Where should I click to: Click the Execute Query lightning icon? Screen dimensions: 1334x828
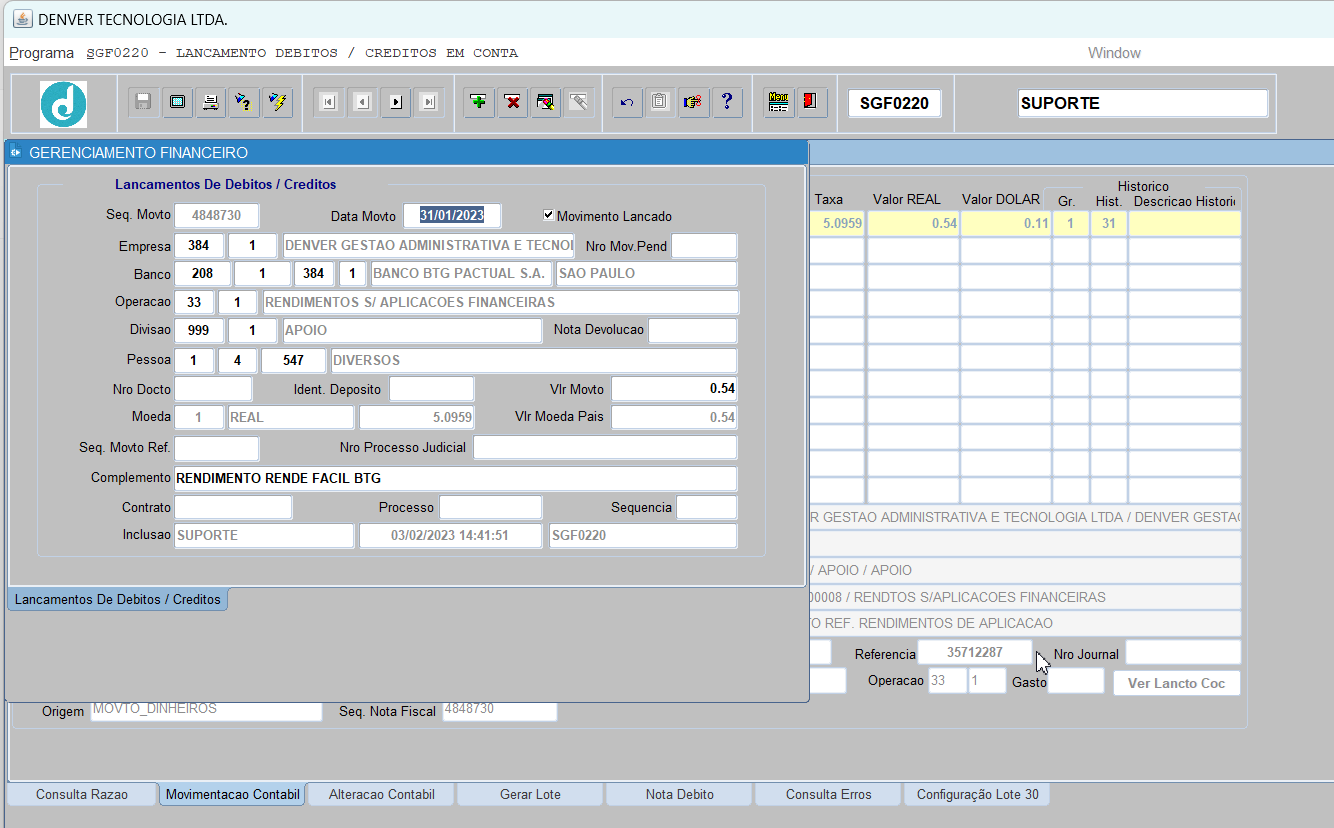278,102
